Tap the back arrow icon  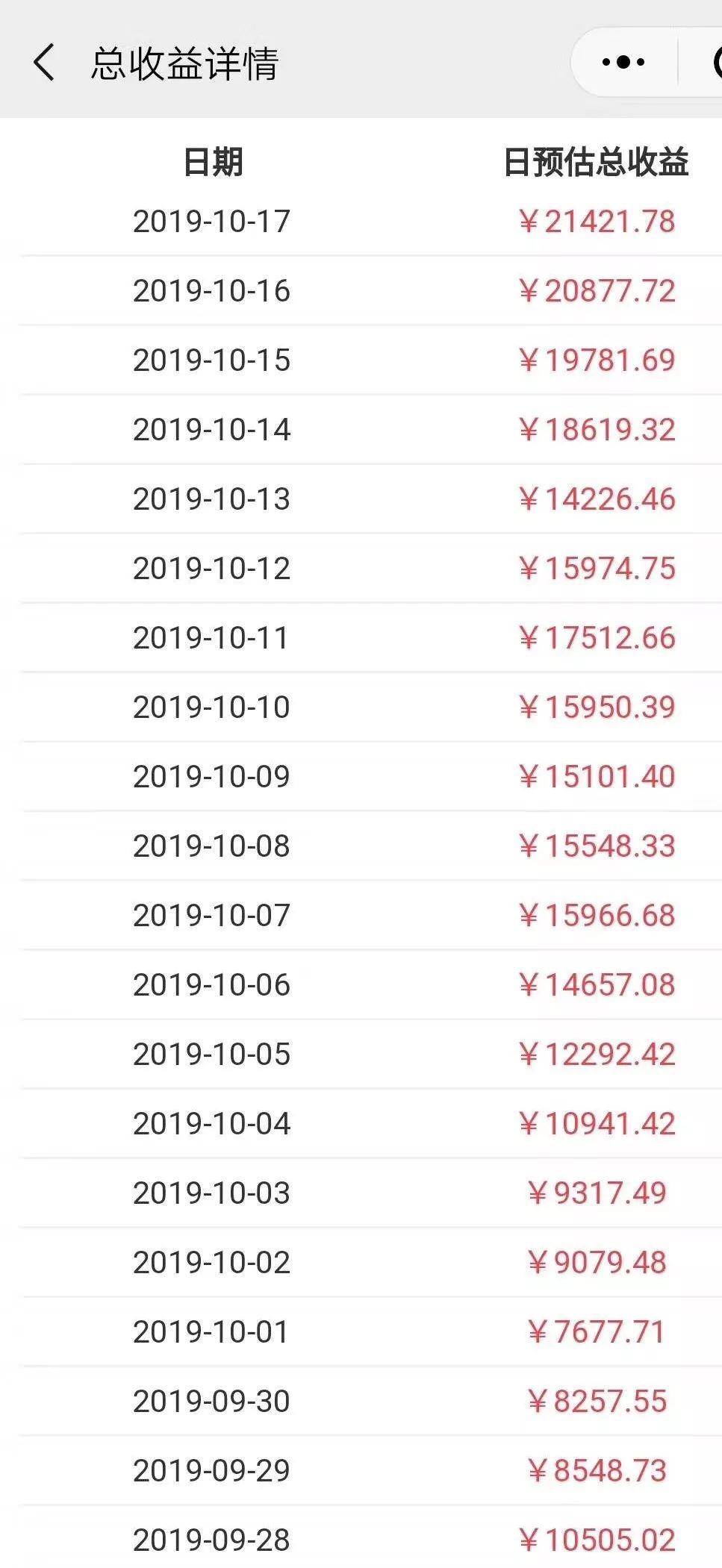point(43,62)
